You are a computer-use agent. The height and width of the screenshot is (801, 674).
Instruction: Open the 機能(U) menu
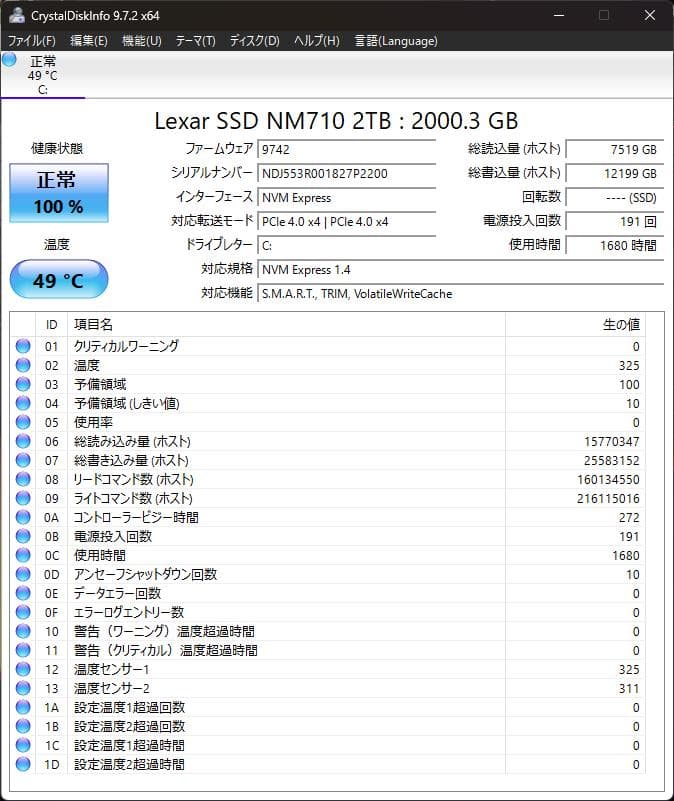tap(142, 41)
